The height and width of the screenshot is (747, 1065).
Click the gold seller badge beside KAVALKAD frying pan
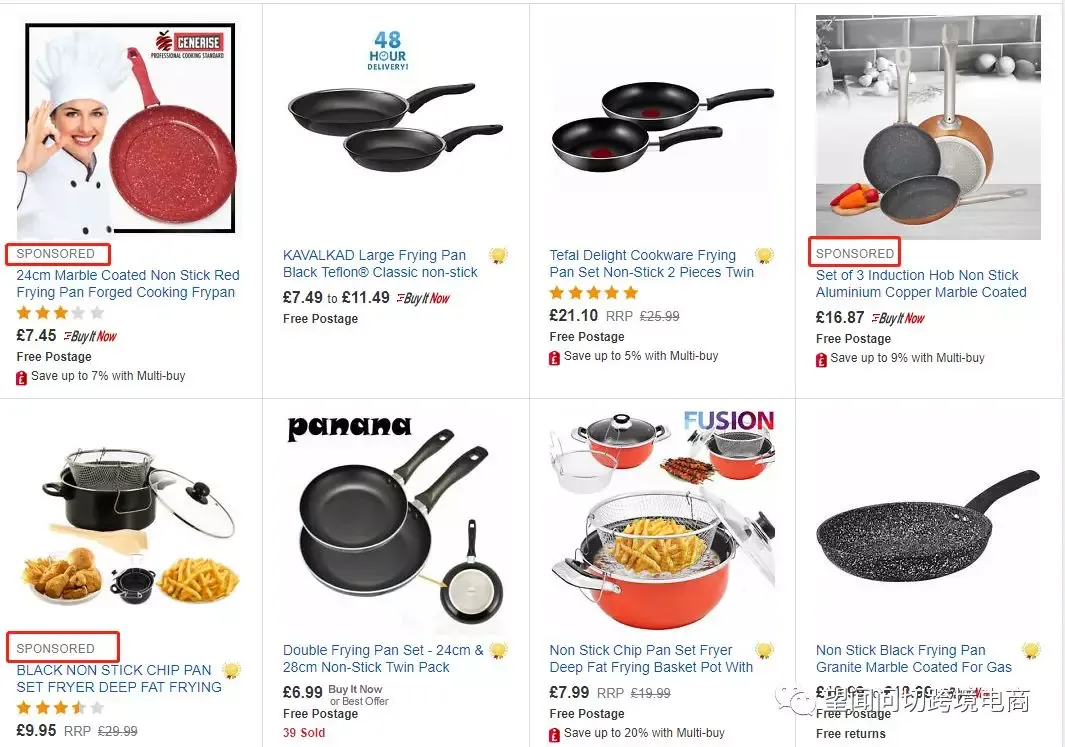tap(499, 255)
